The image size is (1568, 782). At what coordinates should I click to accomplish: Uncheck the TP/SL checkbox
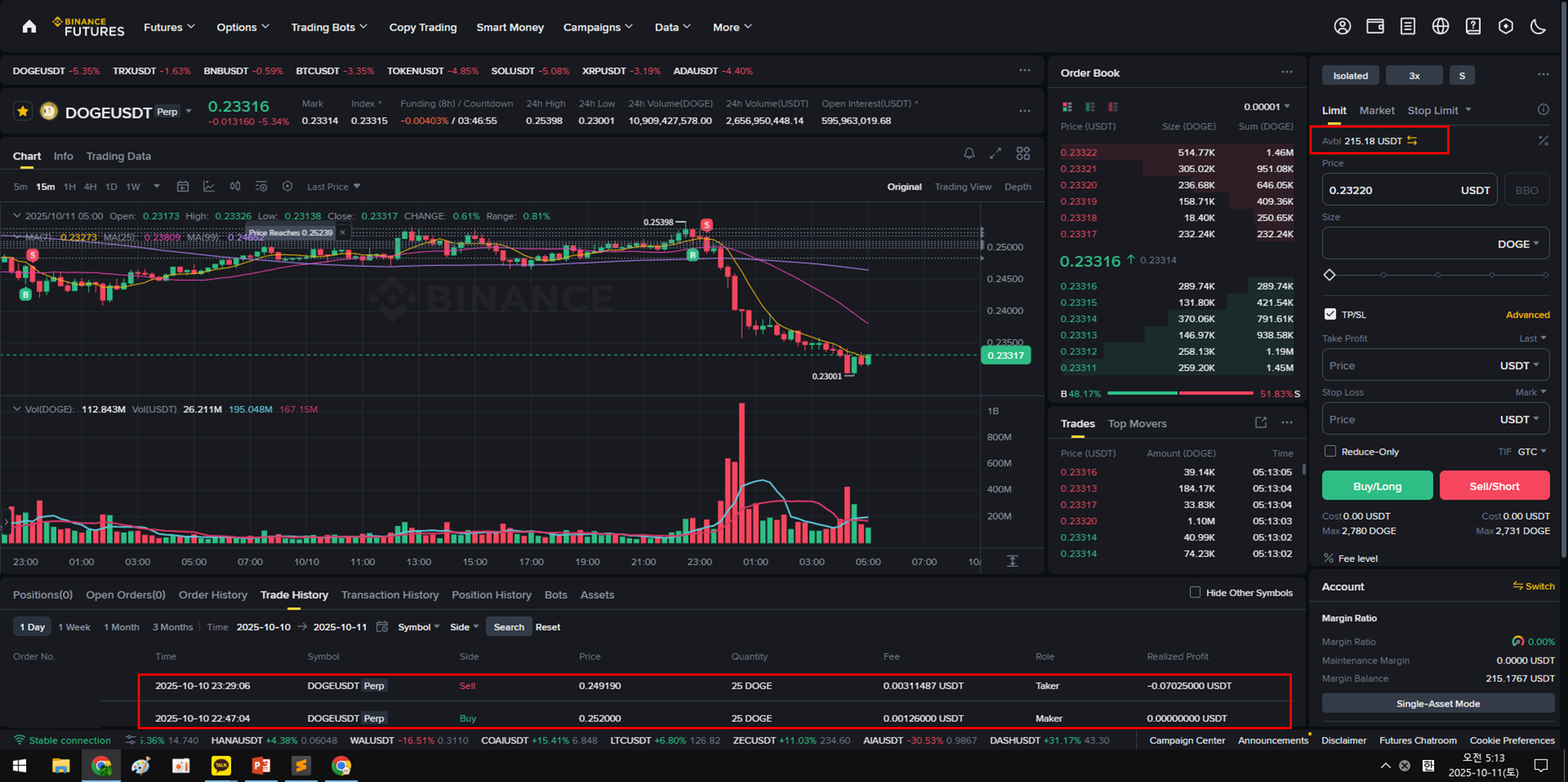click(x=1330, y=314)
